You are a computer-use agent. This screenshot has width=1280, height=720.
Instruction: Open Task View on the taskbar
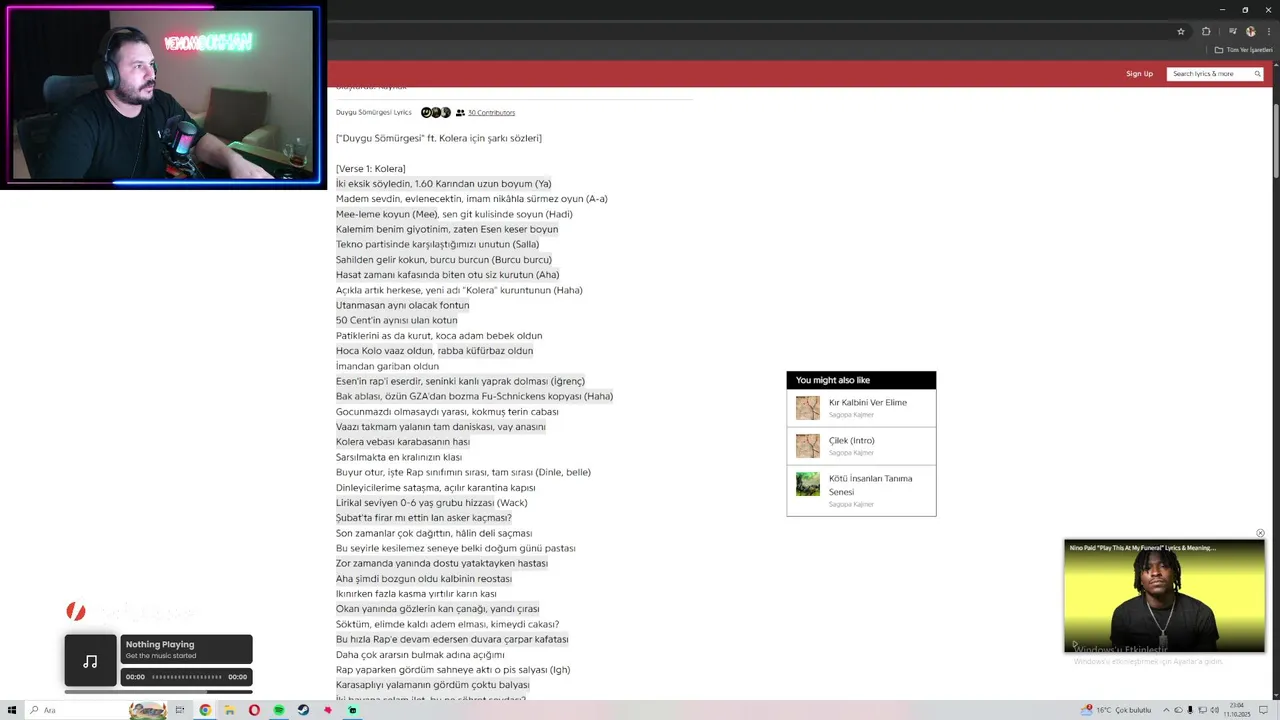tap(180, 710)
